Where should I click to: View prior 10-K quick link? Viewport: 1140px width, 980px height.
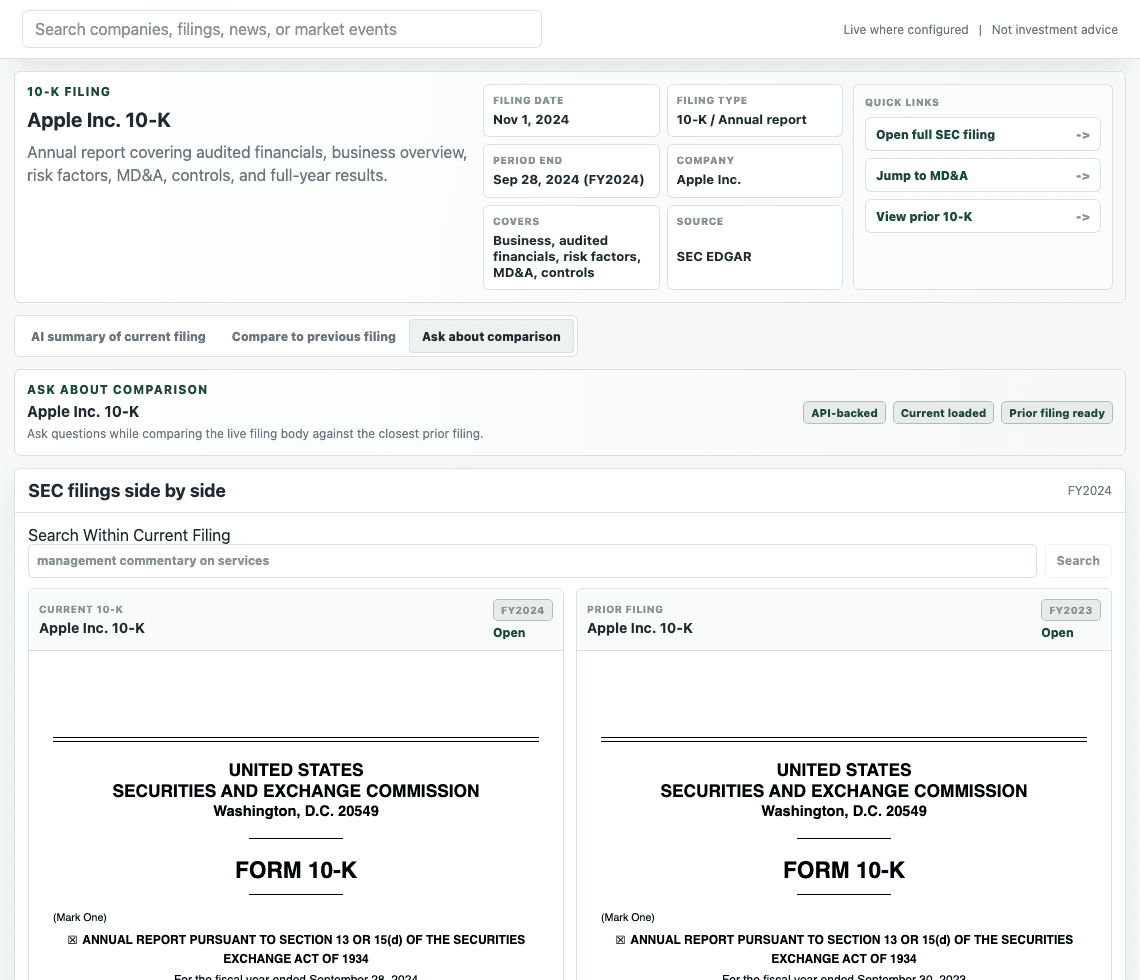coord(982,217)
